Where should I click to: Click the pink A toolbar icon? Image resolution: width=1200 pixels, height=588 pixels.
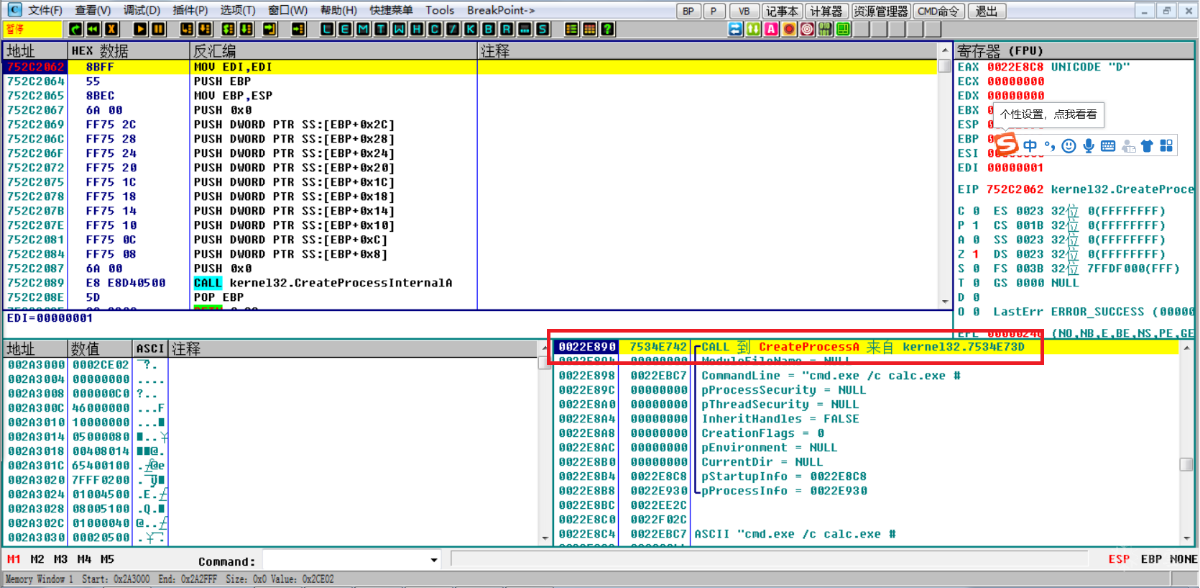point(771,29)
